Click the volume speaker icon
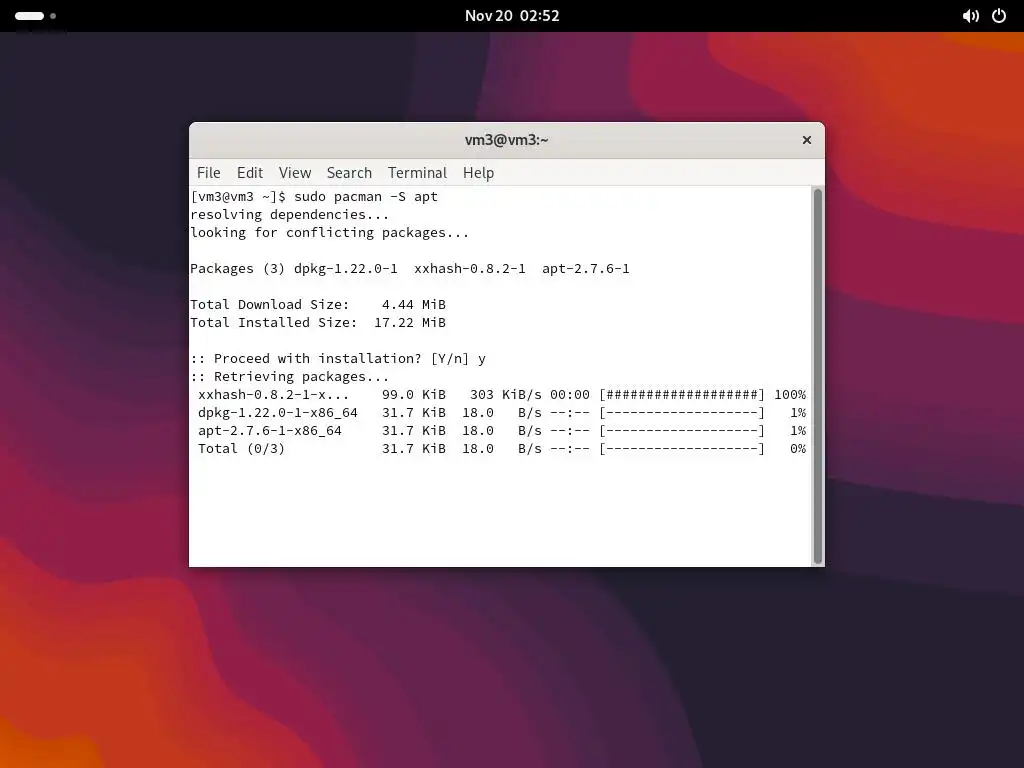Viewport: 1024px width, 768px height. click(x=970, y=16)
